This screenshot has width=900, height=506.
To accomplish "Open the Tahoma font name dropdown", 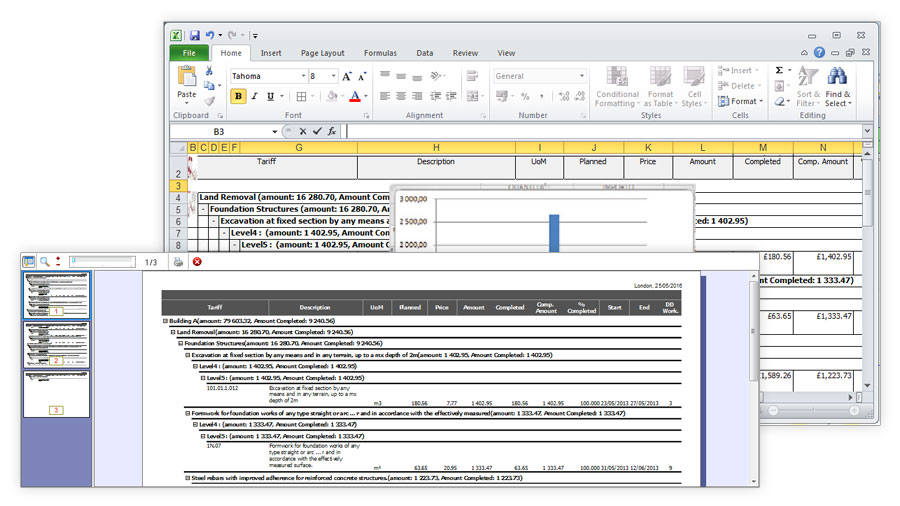I will (304, 76).
